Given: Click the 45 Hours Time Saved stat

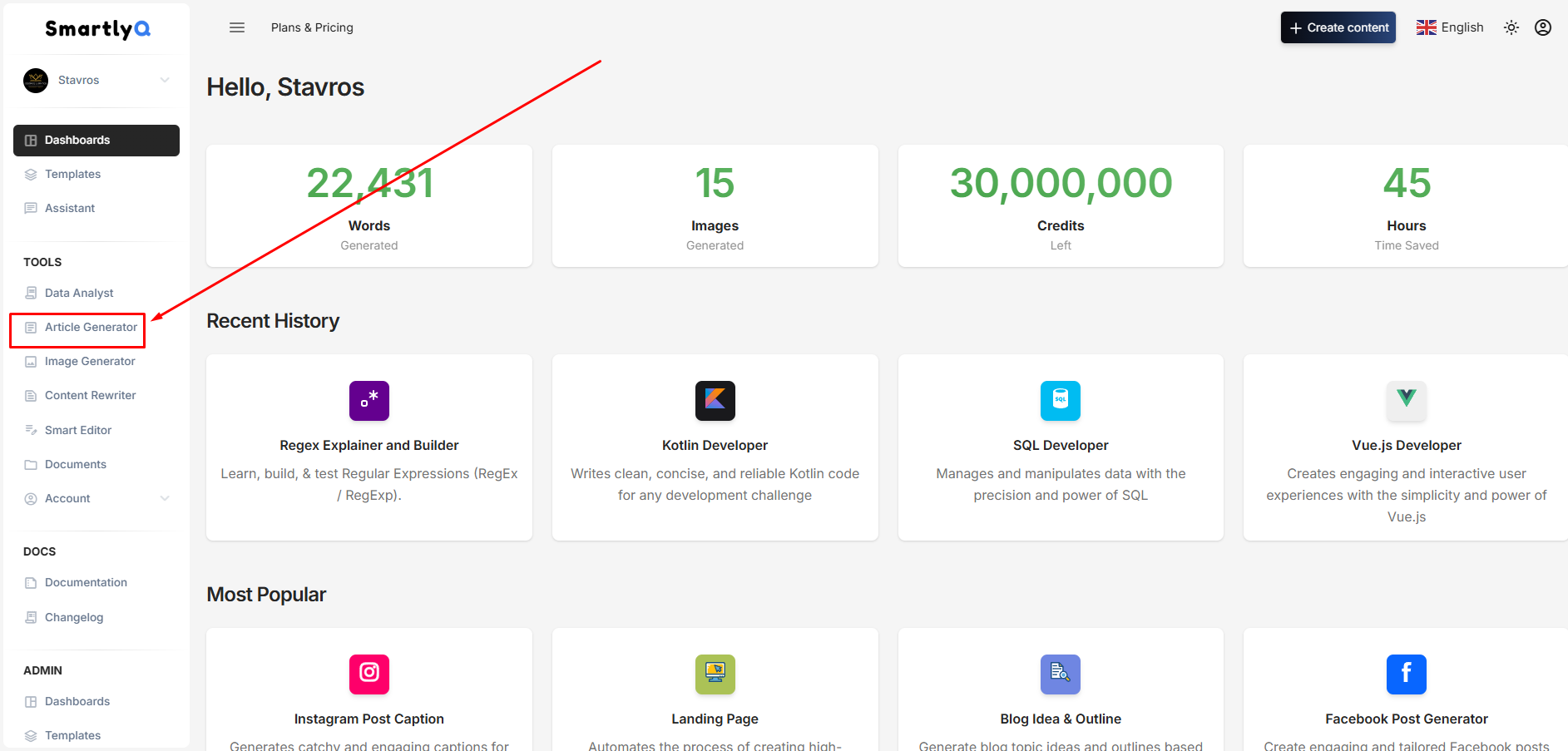Looking at the screenshot, I should click(1406, 206).
